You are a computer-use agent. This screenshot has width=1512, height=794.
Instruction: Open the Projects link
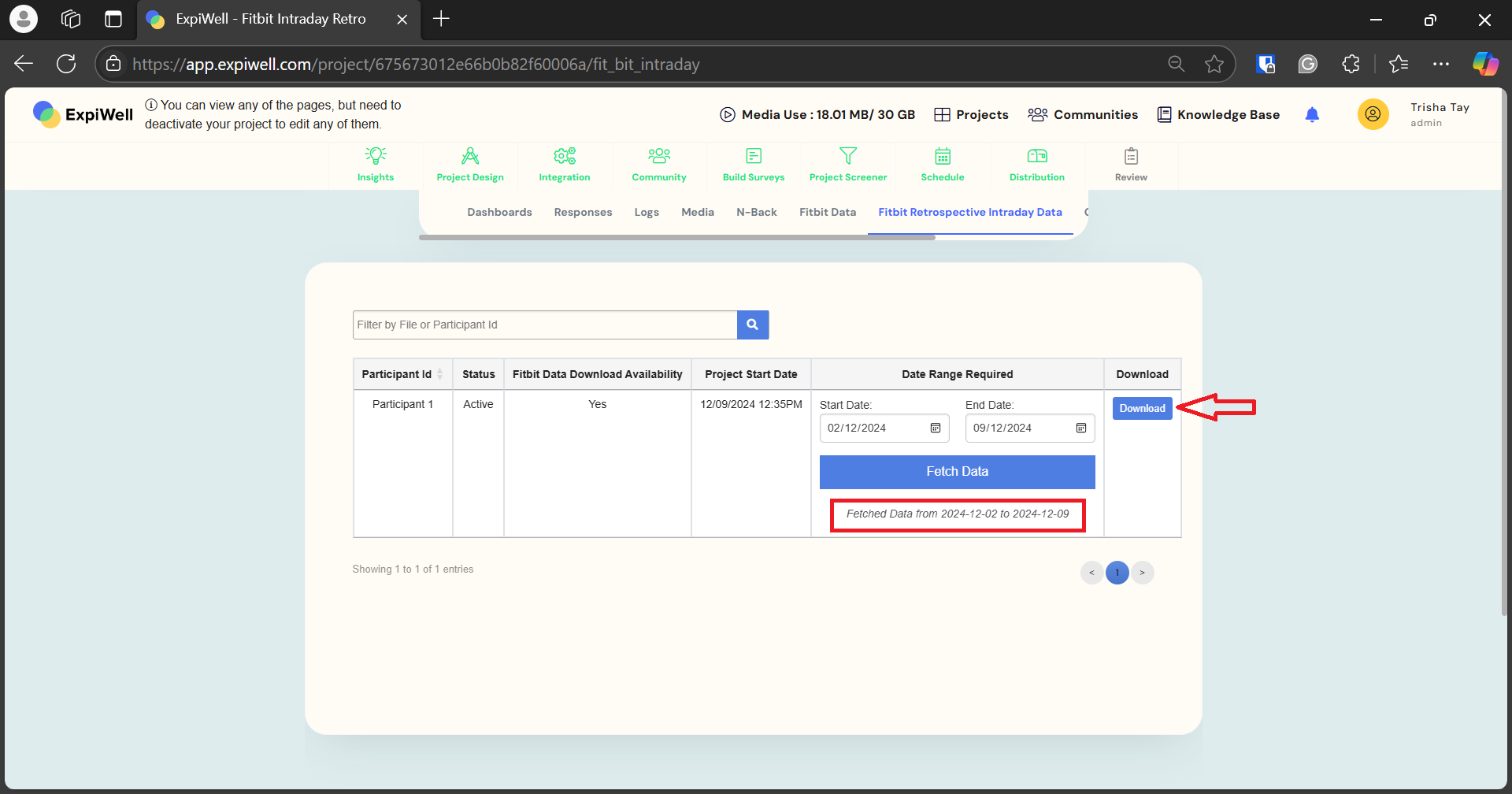point(971,115)
